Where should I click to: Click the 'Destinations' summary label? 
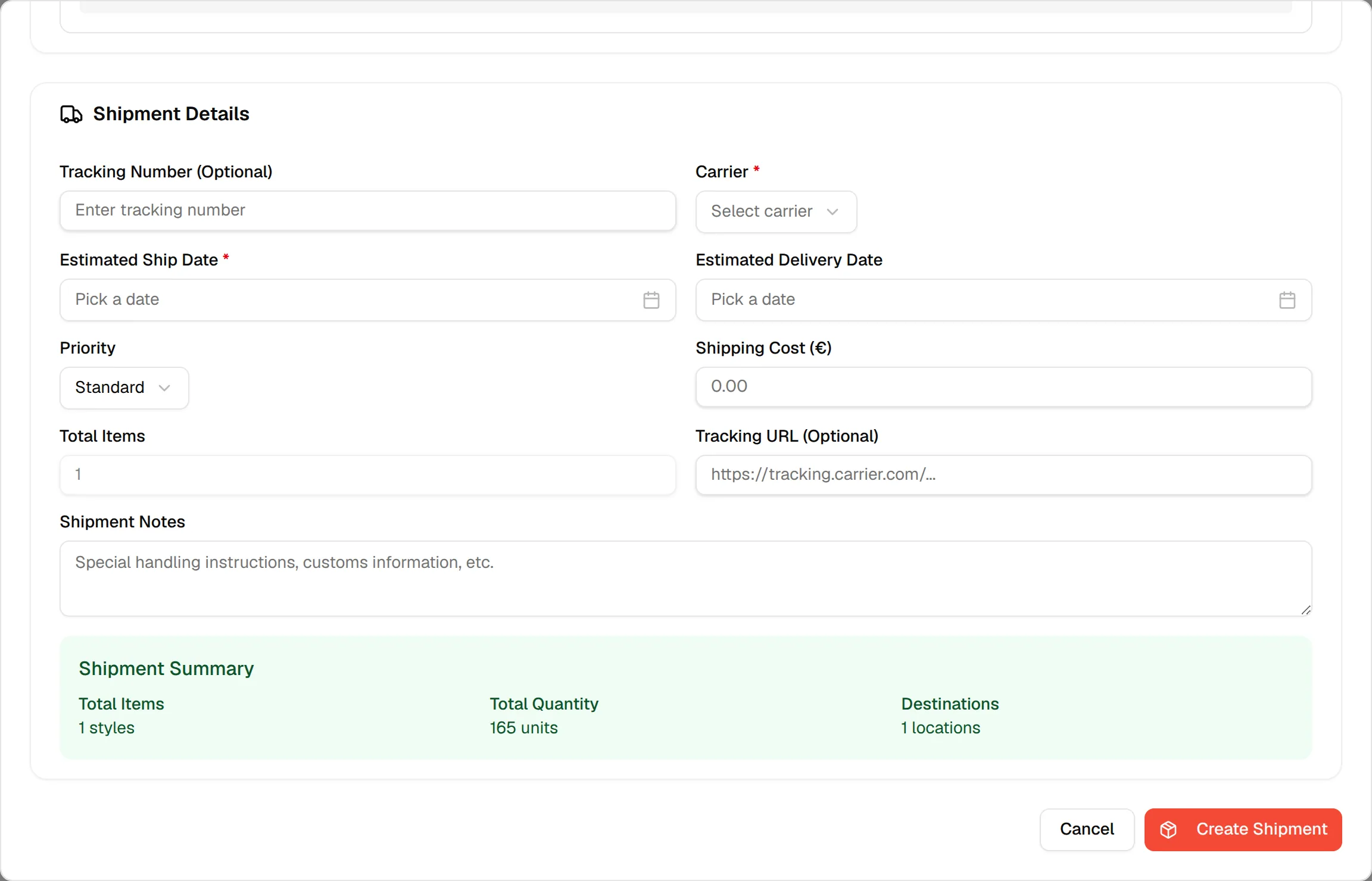(x=950, y=704)
